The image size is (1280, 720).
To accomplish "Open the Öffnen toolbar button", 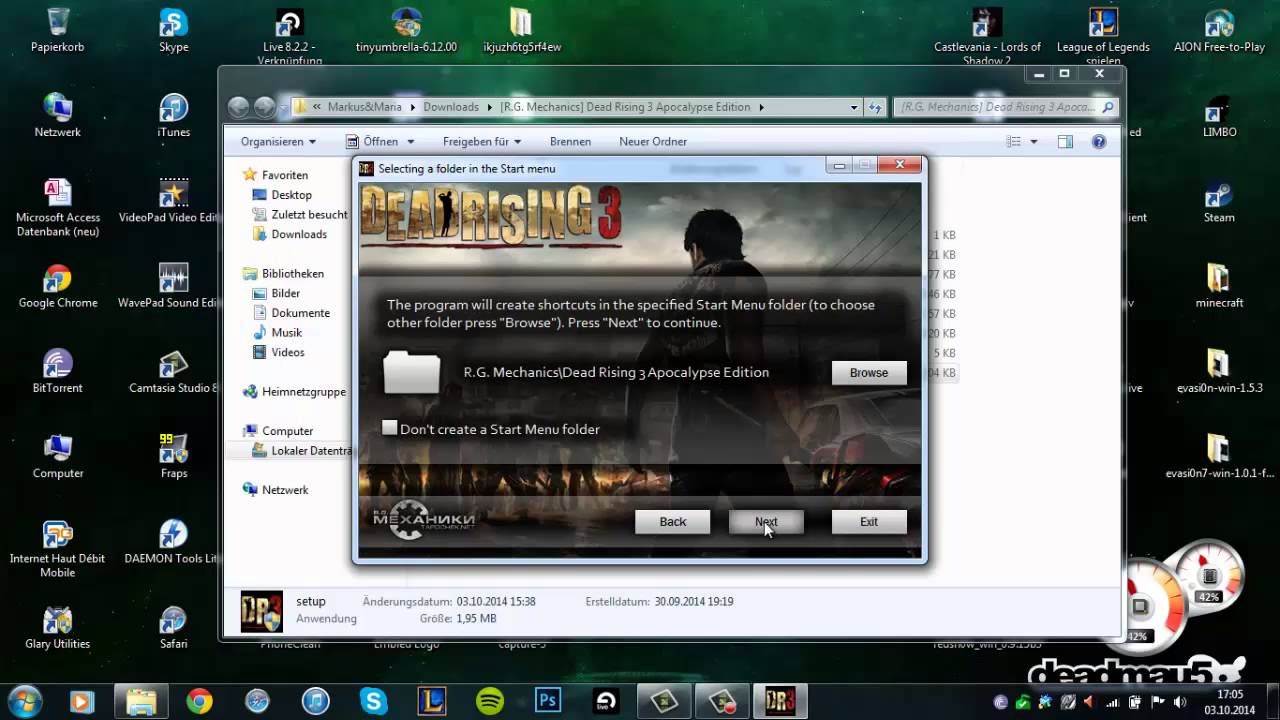I will click(x=372, y=142).
